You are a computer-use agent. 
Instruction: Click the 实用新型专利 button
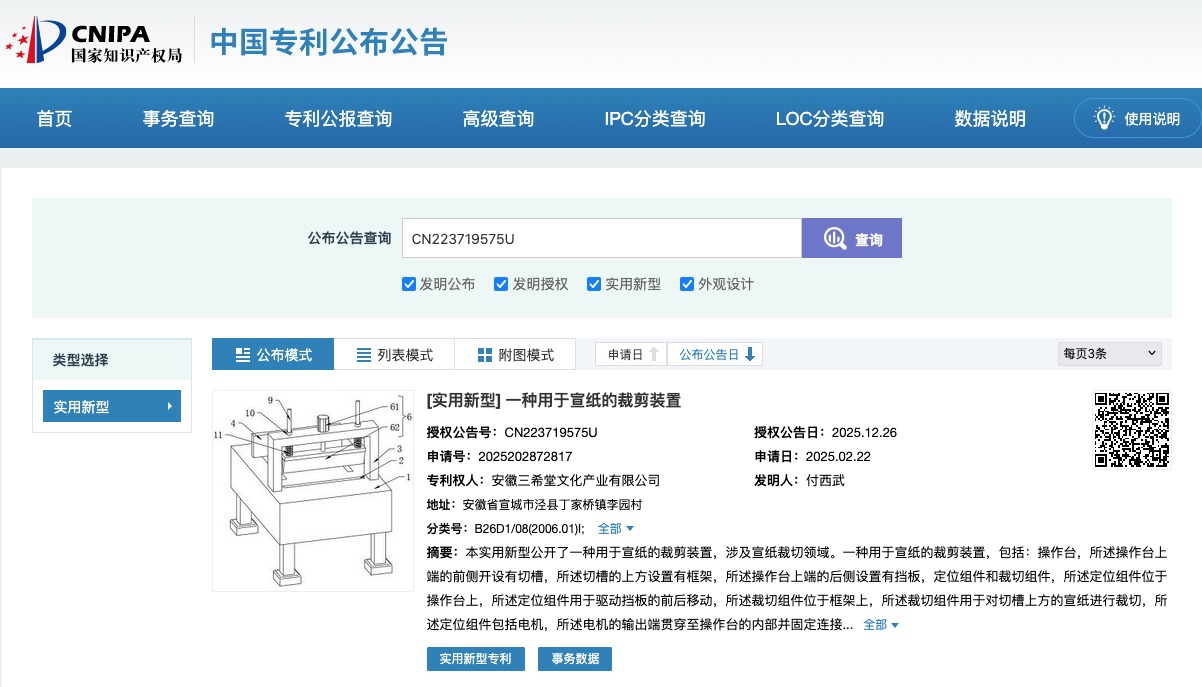click(476, 659)
